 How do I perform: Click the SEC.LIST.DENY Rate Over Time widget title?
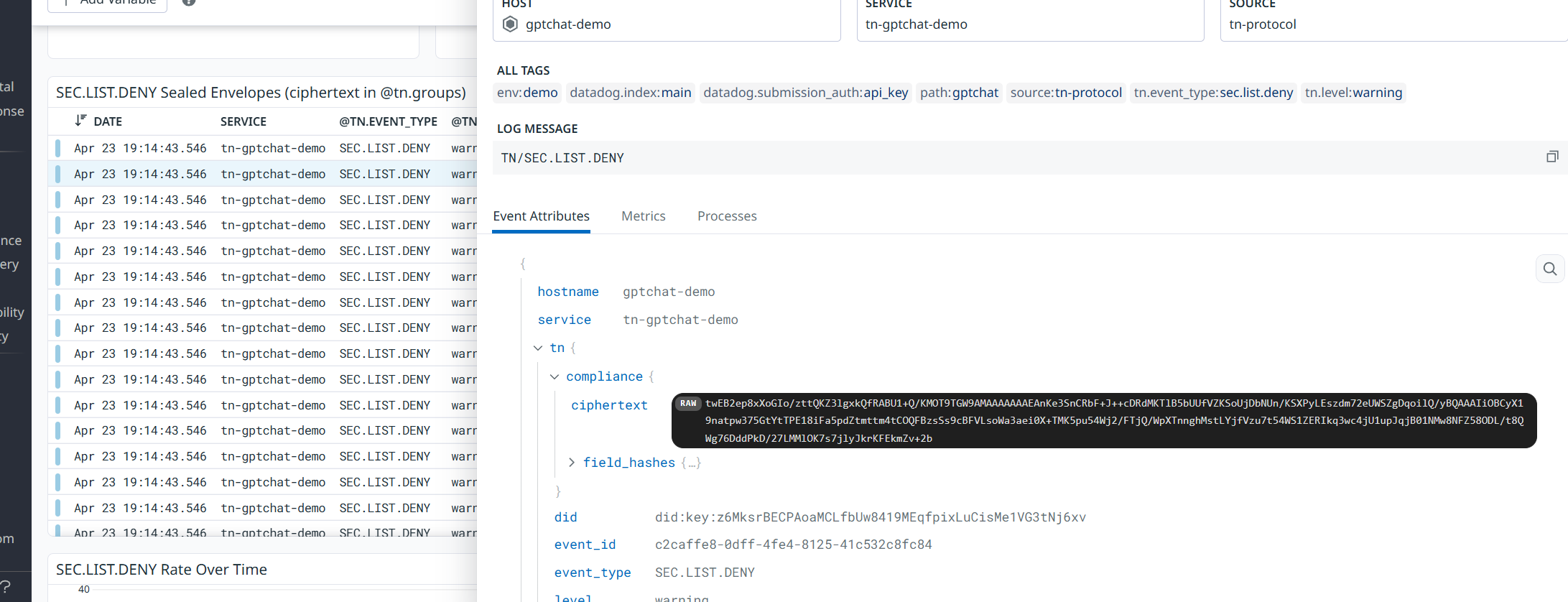tap(162, 570)
